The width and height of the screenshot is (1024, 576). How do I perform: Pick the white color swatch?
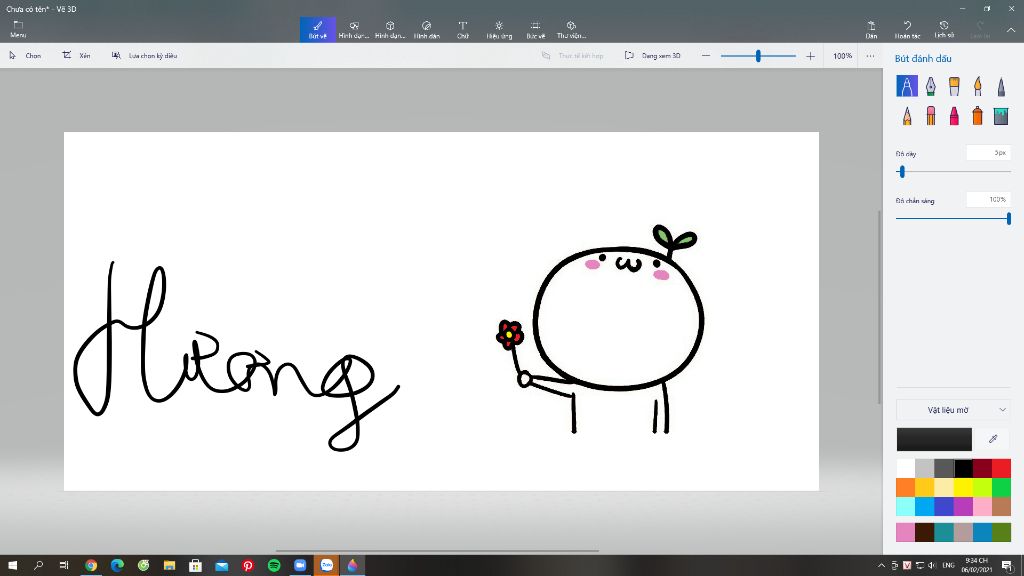coord(905,468)
